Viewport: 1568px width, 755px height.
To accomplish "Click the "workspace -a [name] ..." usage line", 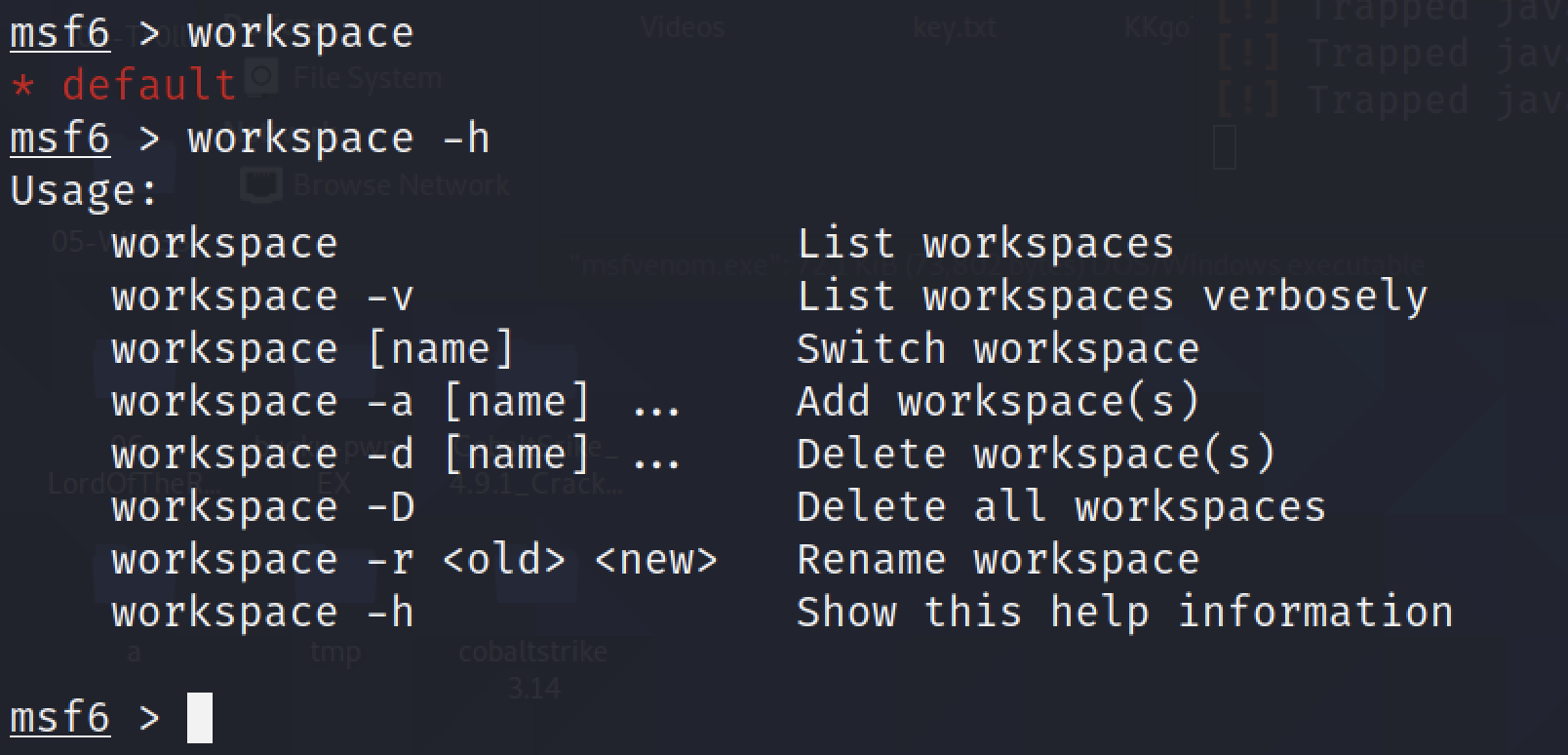I will coord(395,401).
